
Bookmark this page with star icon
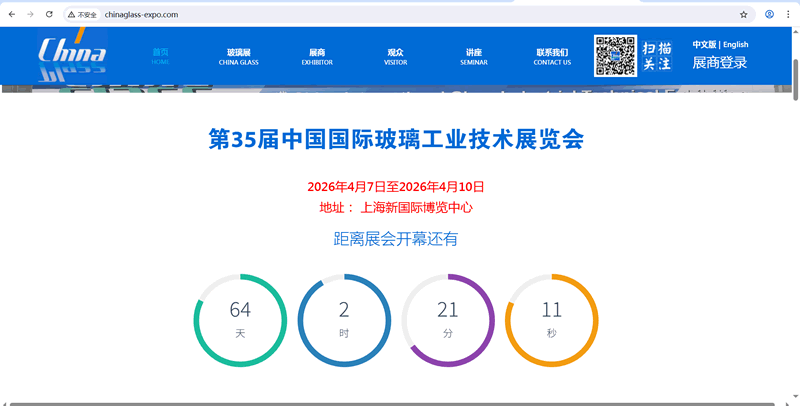click(x=743, y=15)
